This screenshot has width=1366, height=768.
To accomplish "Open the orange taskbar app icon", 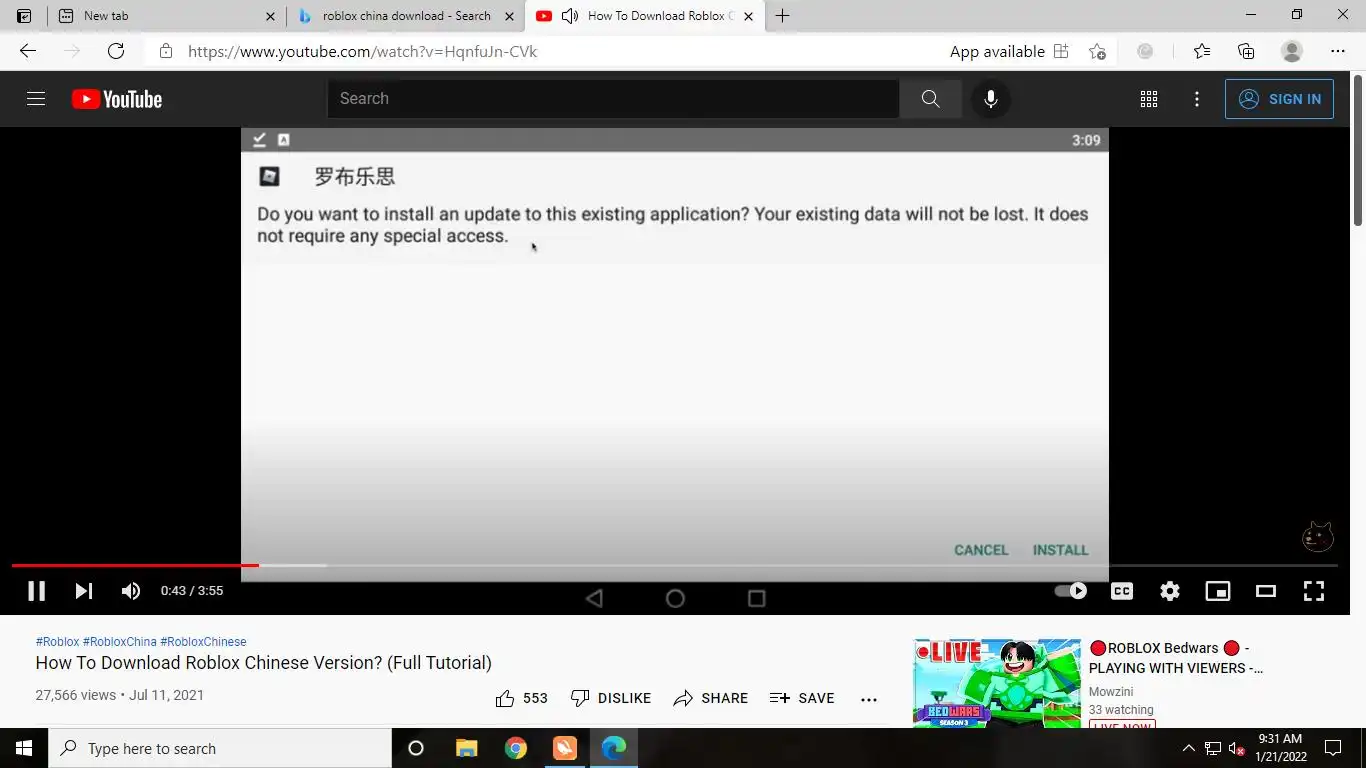I will click(x=565, y=748).
